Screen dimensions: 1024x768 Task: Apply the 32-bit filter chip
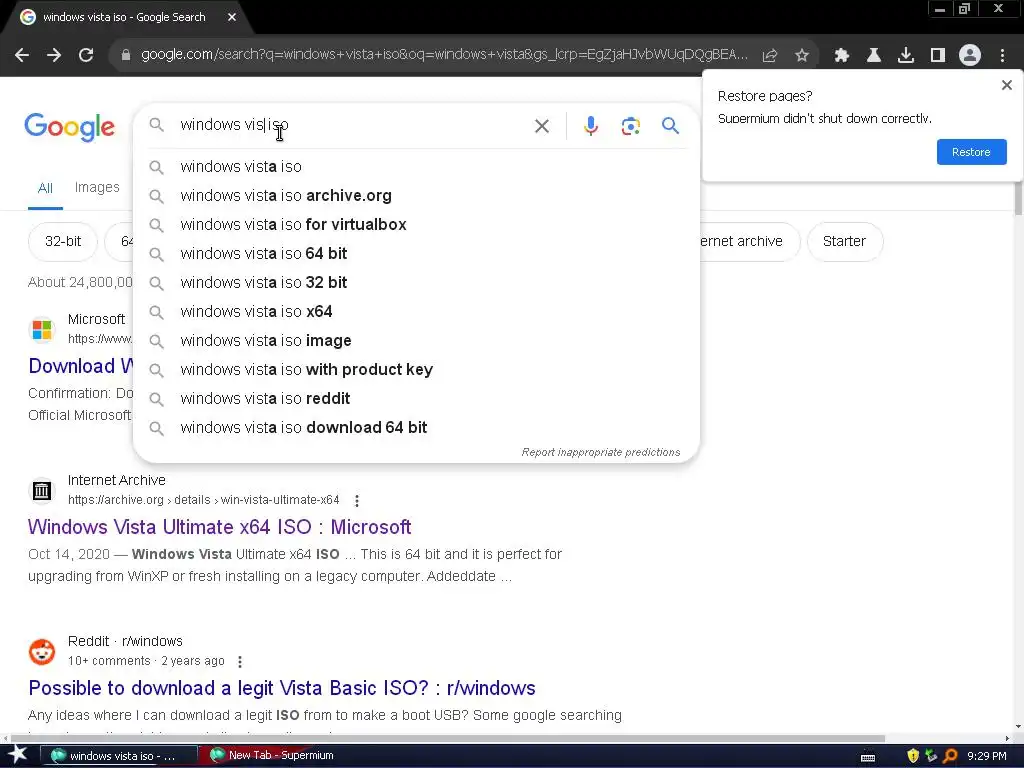[x=63, y=242]
